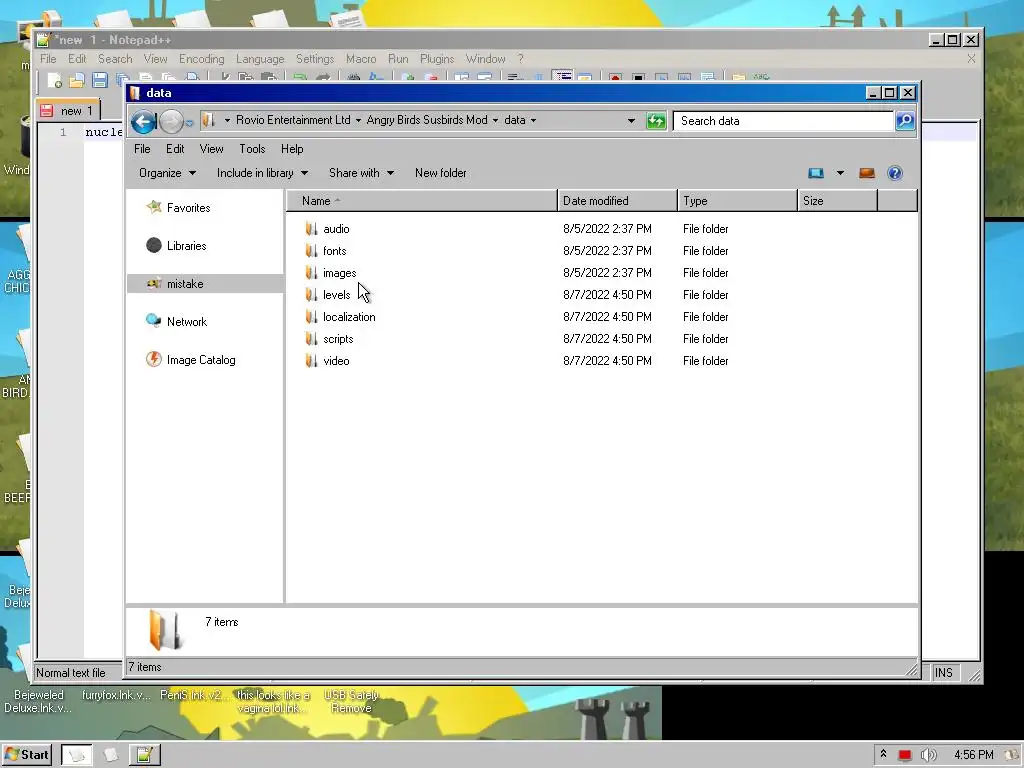Click the Explorer forward arrow button

pyautogui.click(x=171, y=121)
